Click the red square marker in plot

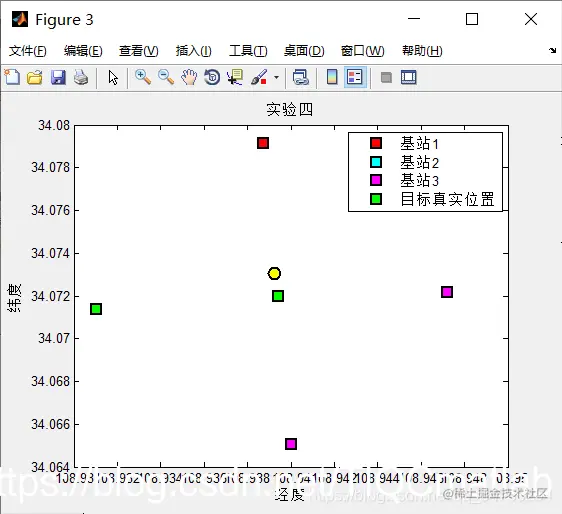pos(263,143)
